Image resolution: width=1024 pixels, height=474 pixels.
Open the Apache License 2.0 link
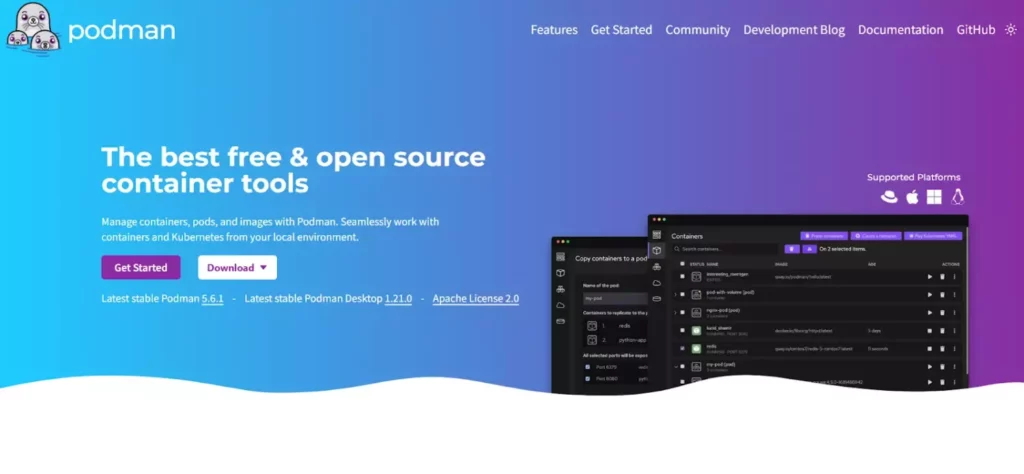[475, 298]
